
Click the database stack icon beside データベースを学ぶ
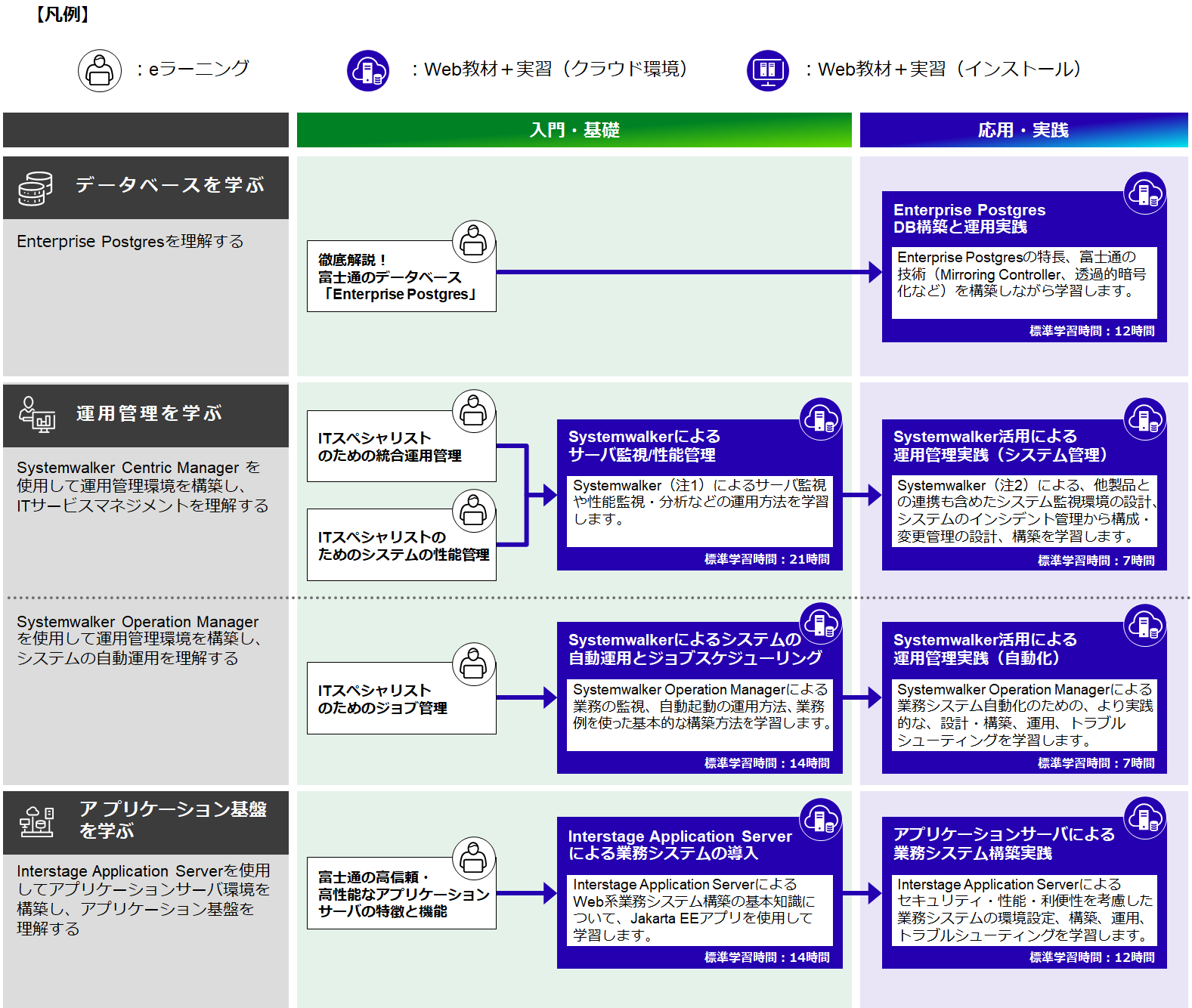click(36, 188)
